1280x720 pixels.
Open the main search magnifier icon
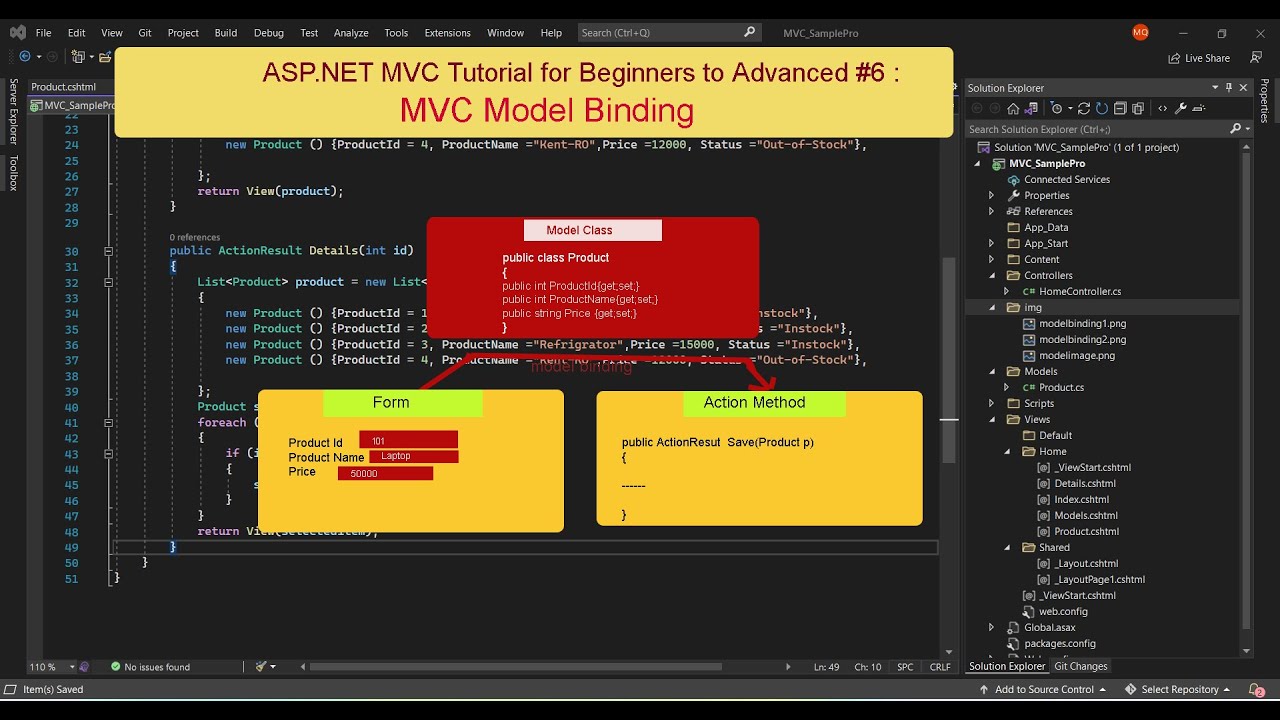750,32
